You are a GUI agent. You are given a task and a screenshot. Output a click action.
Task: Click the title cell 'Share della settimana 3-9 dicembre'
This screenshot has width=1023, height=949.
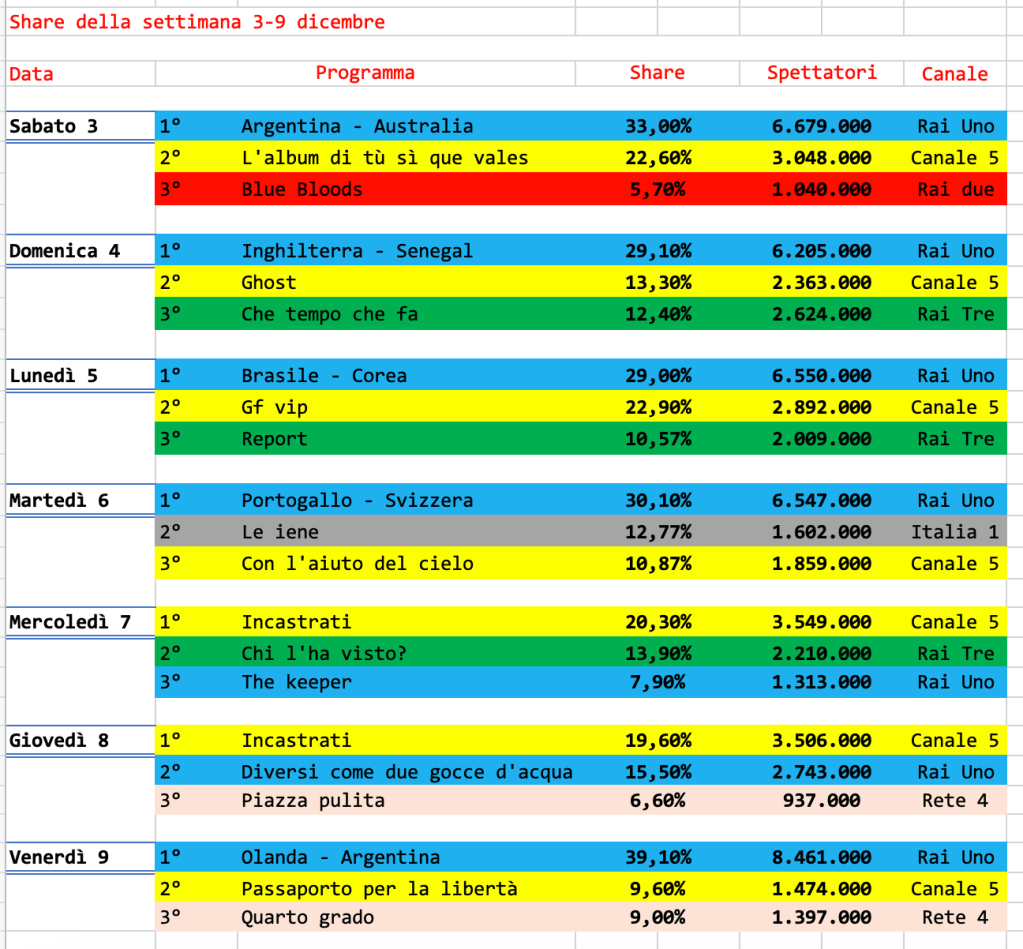pyautogui.click(x=197, y=21)
